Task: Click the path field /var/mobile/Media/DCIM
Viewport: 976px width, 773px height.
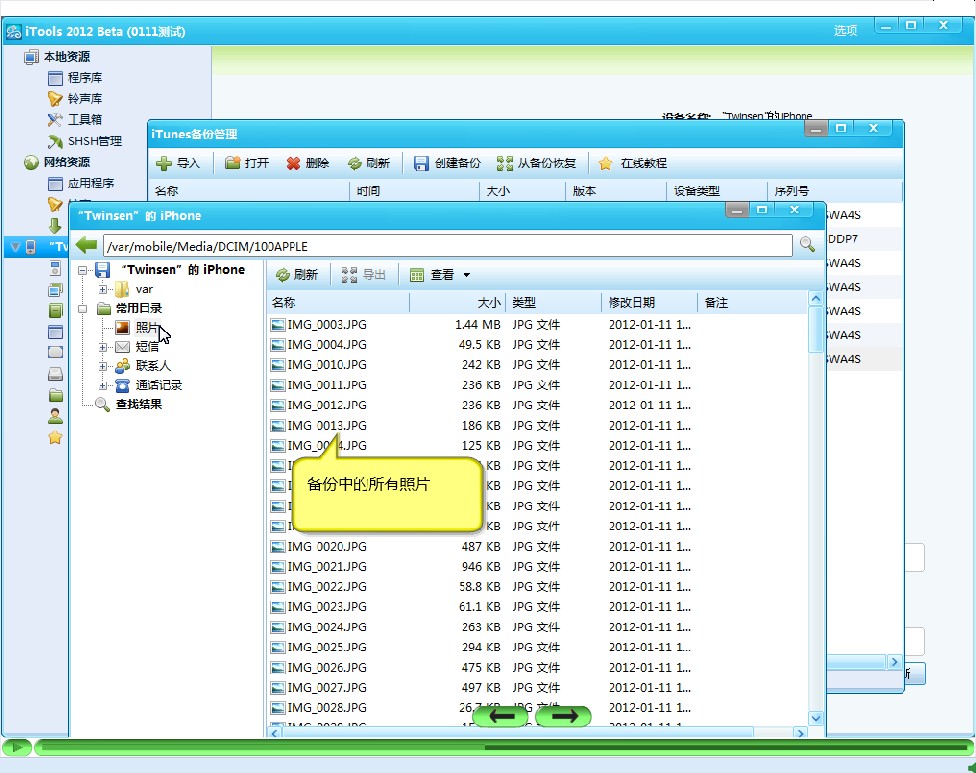Action: point(448,246)
